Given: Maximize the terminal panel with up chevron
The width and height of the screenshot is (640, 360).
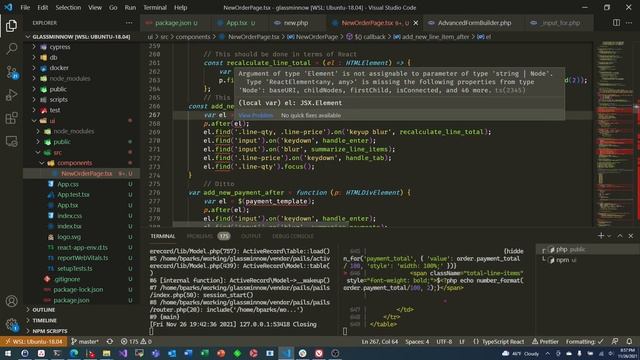Looking at the screenshot, I should 620,236.
